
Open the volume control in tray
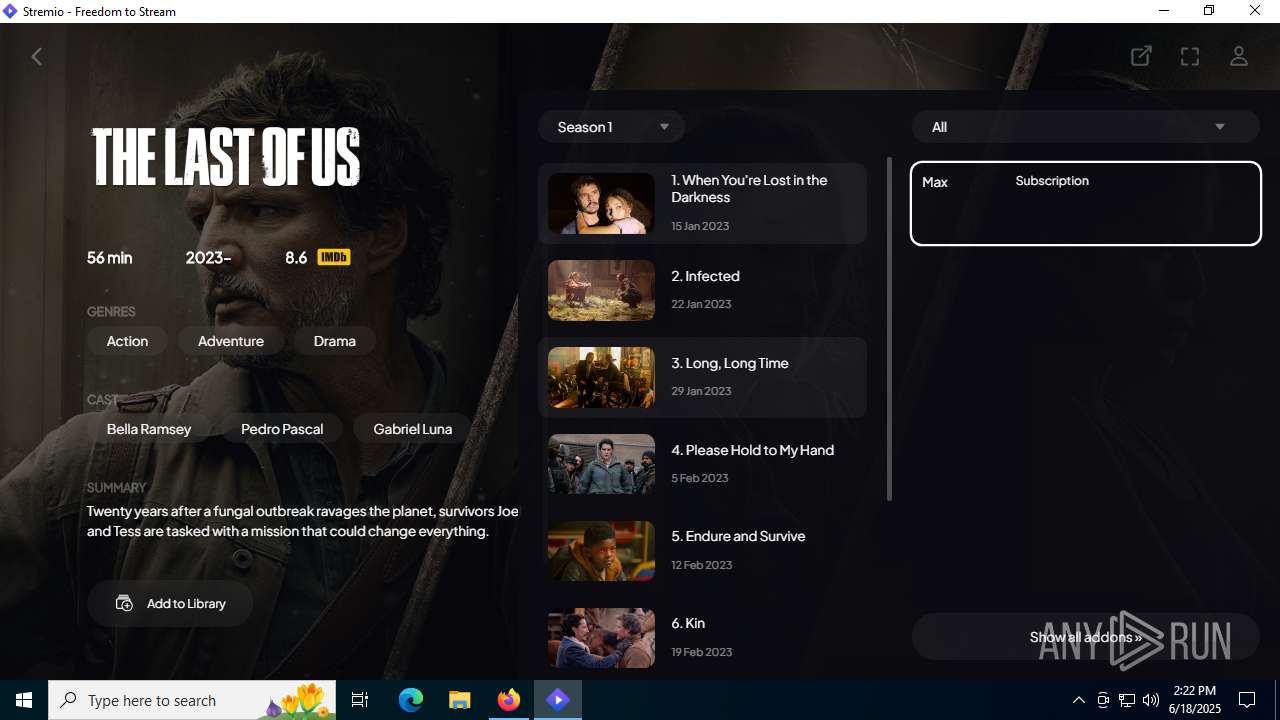[1151, 700]
